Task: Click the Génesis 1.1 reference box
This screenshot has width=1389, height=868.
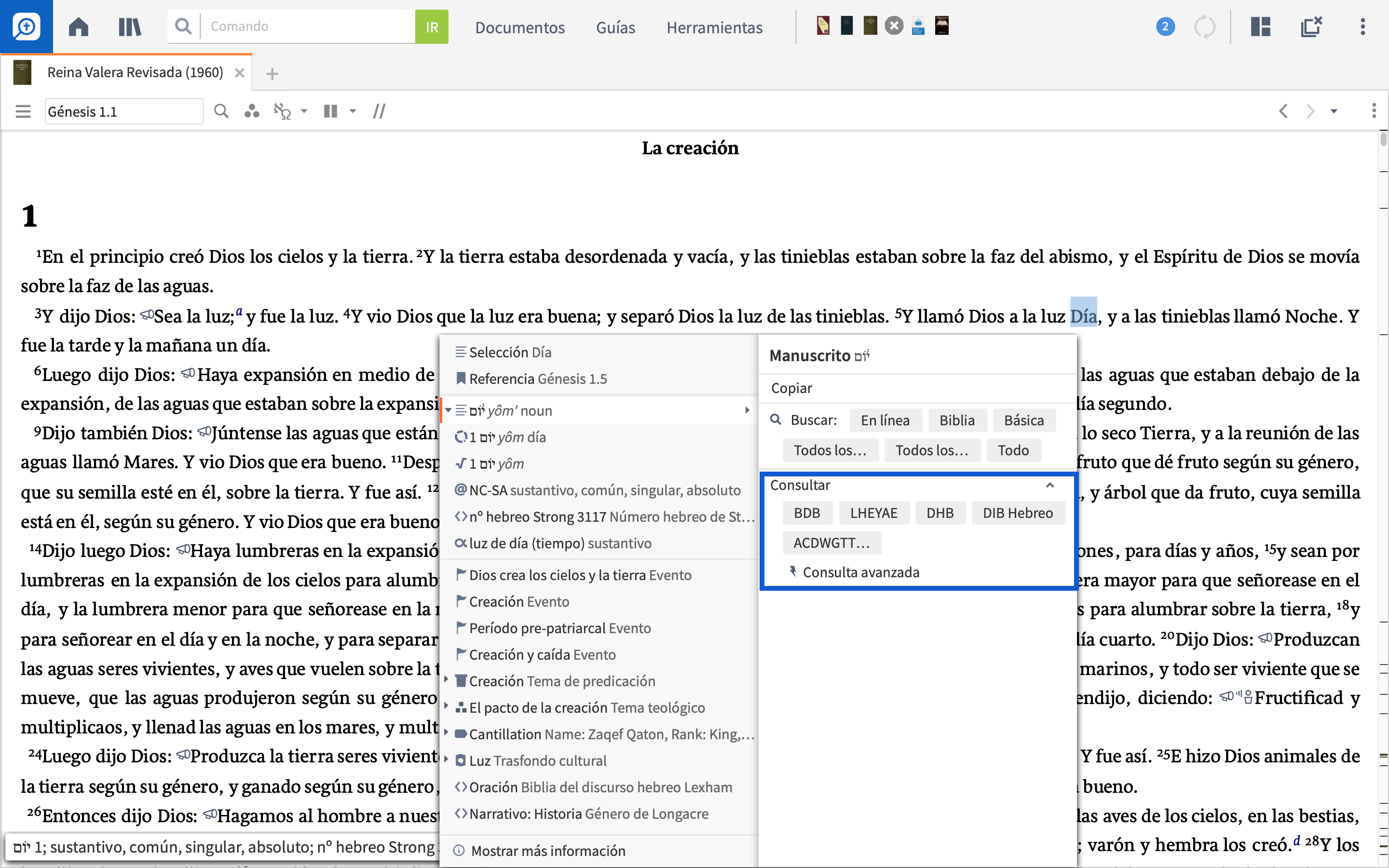Action: pos(124,111)
